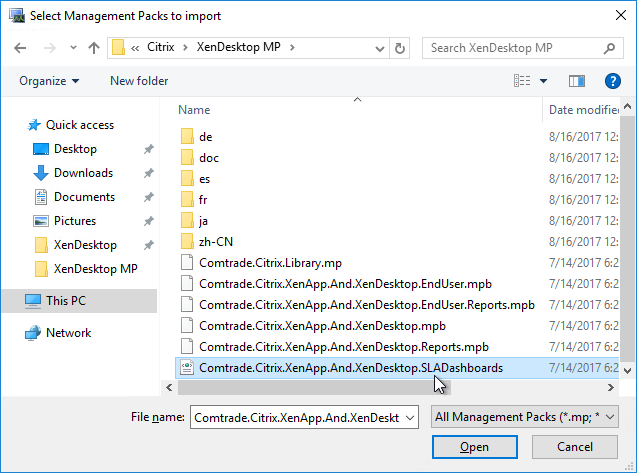Sort files by Date modified column

coord(583,110)
